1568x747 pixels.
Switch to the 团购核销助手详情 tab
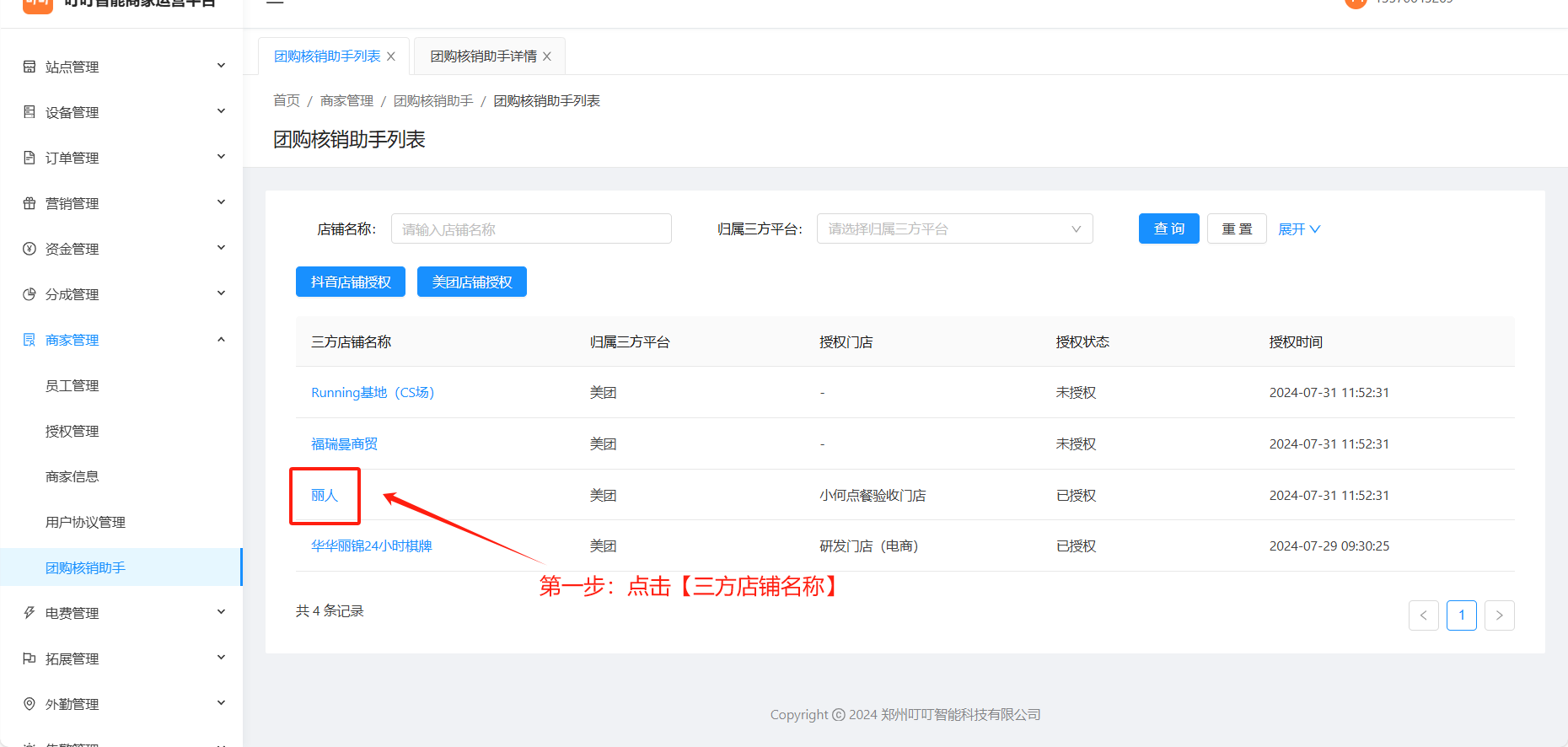click(x=483, y=56)
